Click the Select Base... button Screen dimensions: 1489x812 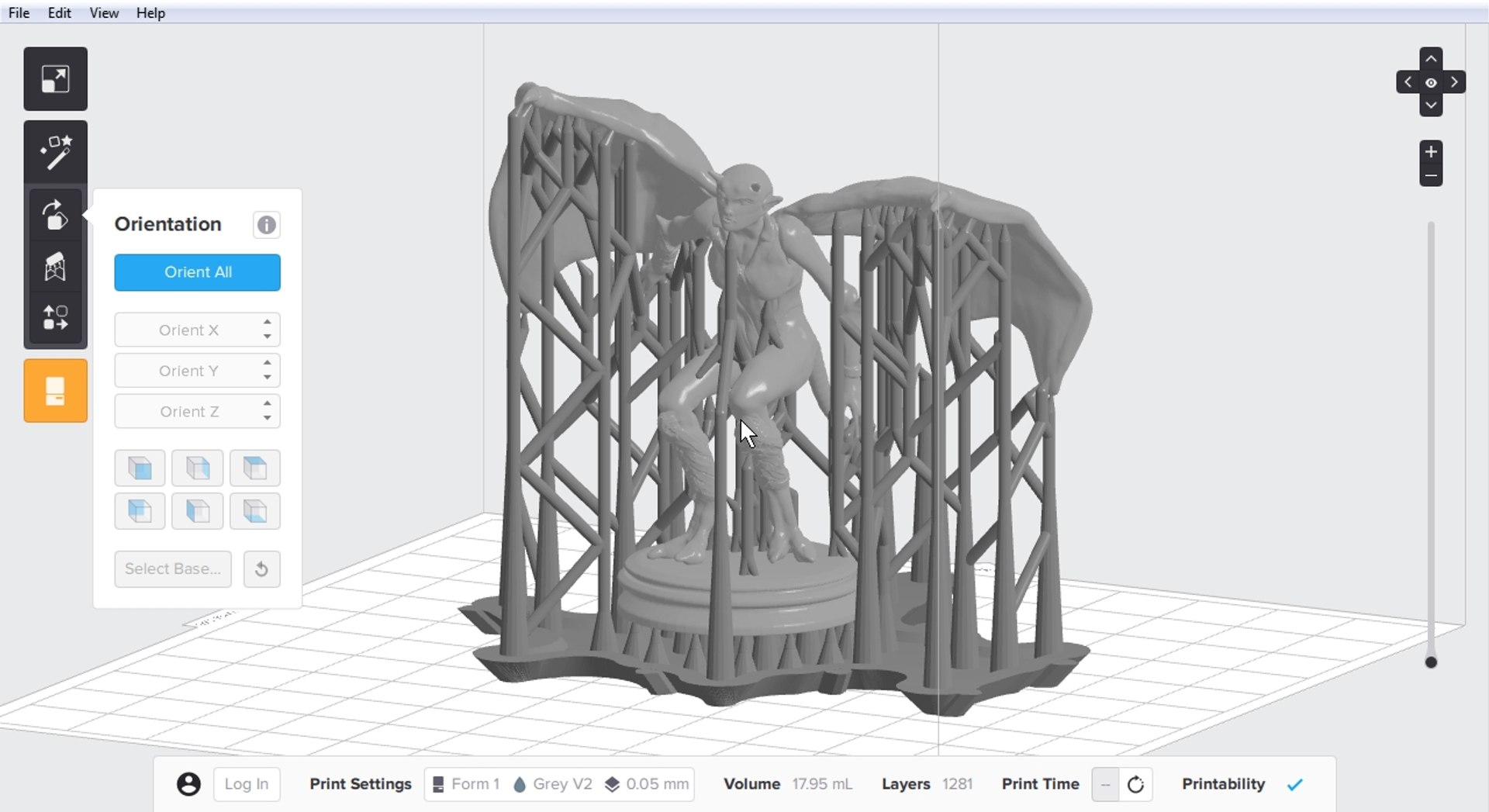173,569
